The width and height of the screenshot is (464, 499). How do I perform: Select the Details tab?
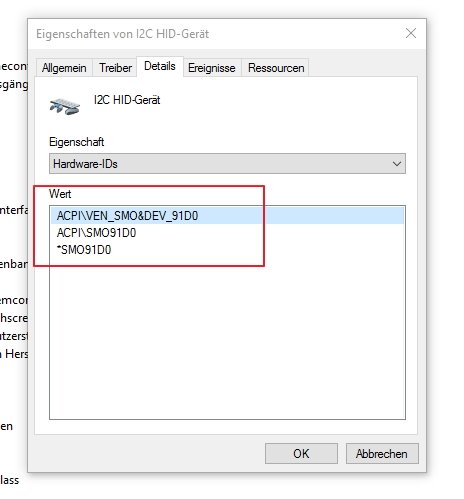[160, 66]
